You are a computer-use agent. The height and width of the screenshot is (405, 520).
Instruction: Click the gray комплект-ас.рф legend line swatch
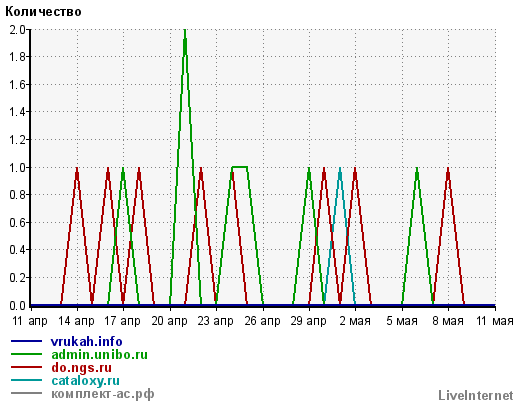26,393
